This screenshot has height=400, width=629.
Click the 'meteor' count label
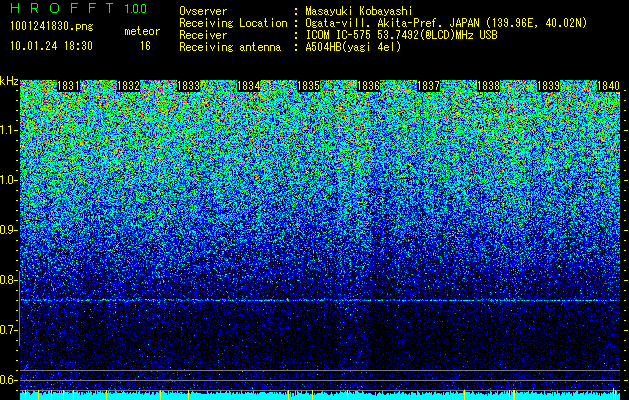(x=142, y=31)
